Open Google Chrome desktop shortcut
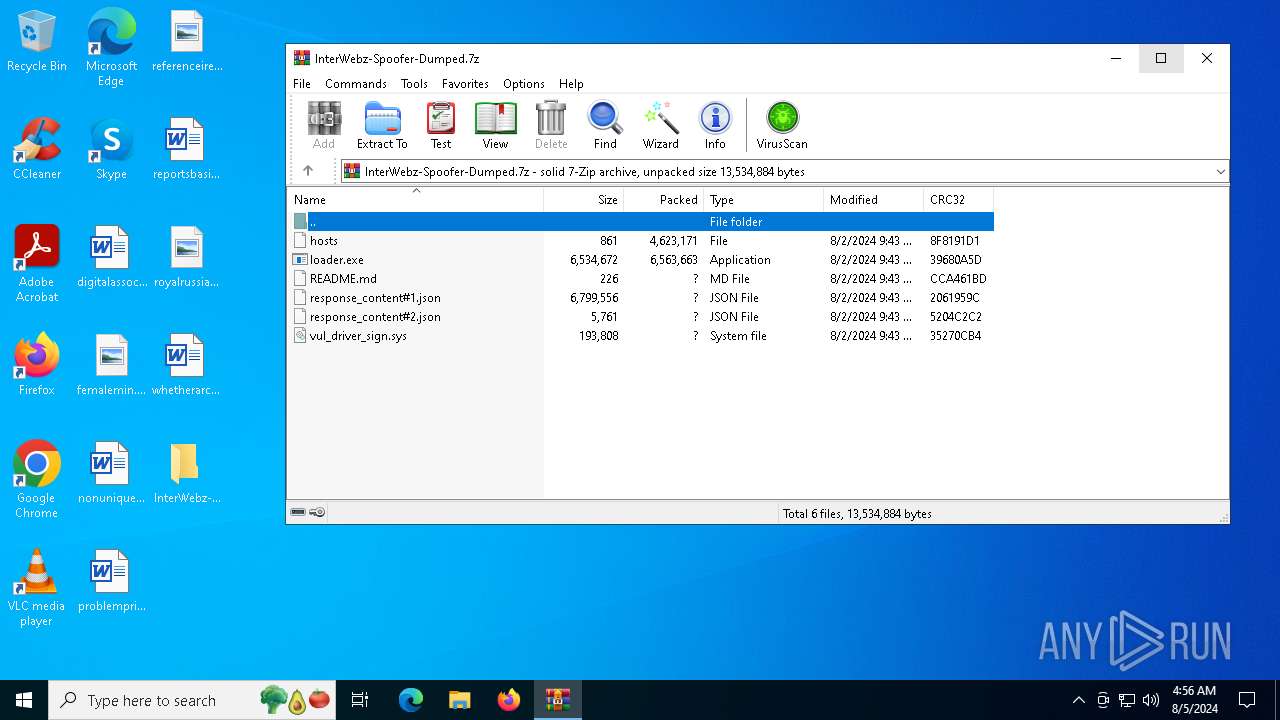This screenshot has width=1280, height=720. (37, 479)
